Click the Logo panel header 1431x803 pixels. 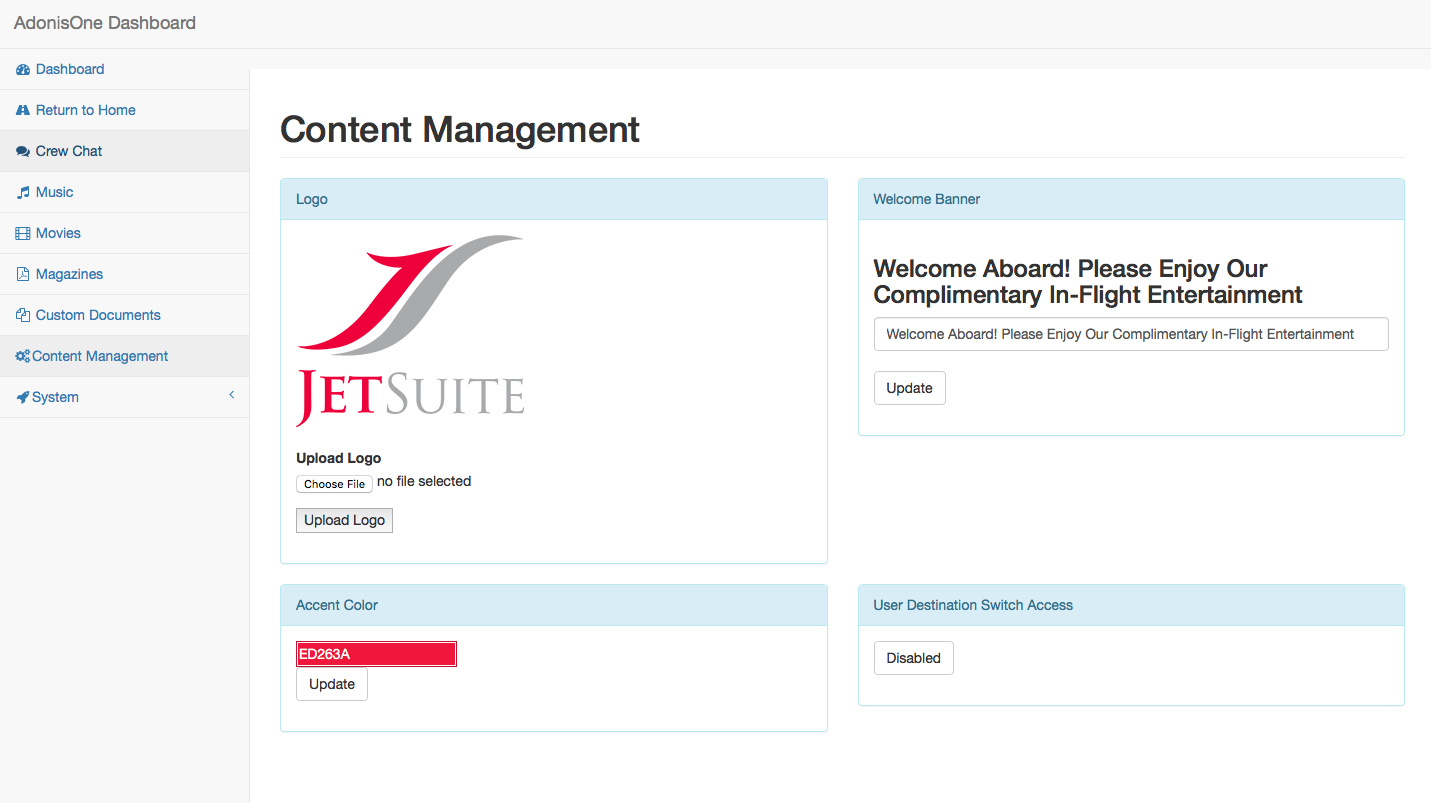[x=554, y=199]
